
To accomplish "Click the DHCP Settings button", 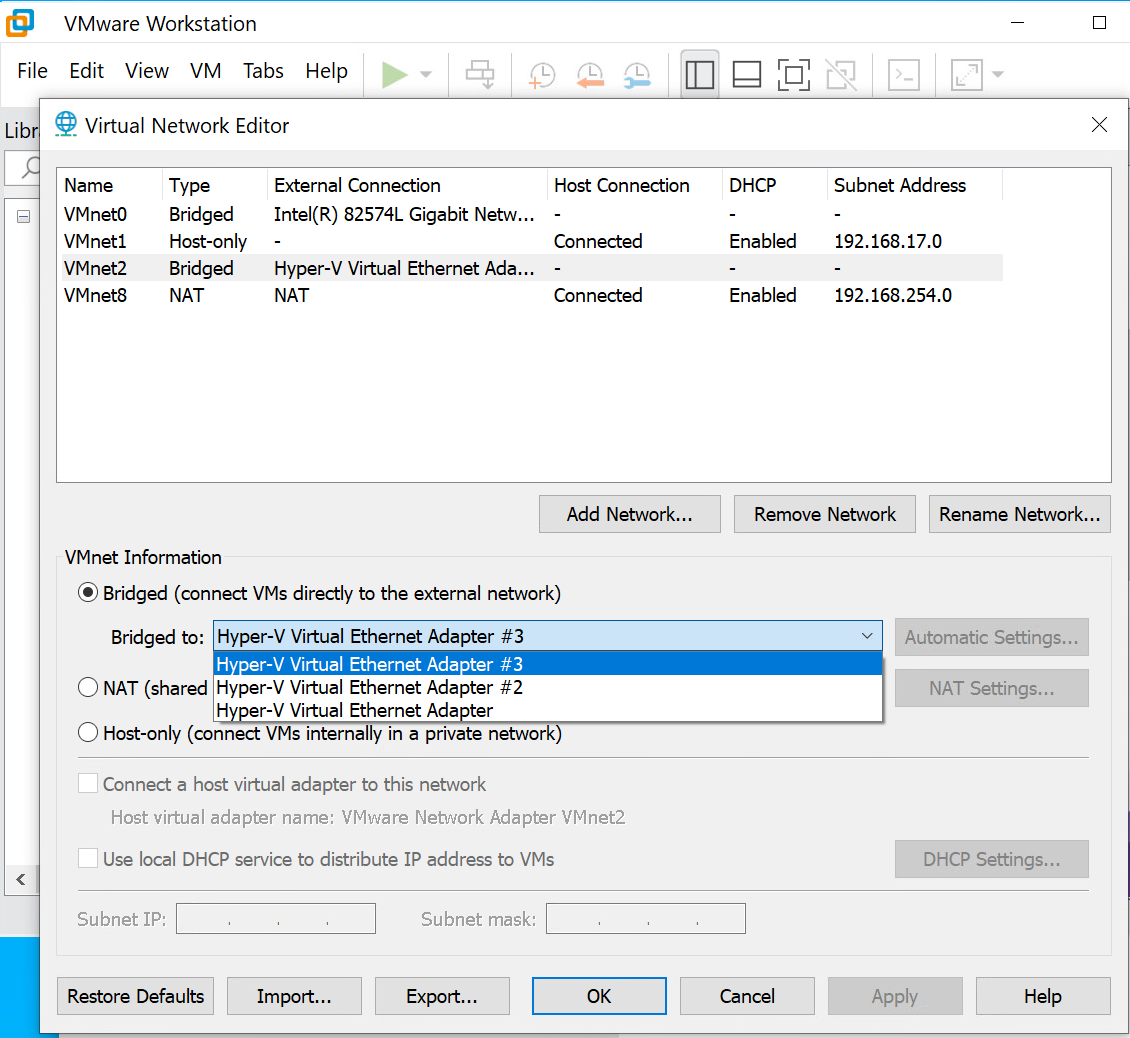I will [x=992, y=859].
